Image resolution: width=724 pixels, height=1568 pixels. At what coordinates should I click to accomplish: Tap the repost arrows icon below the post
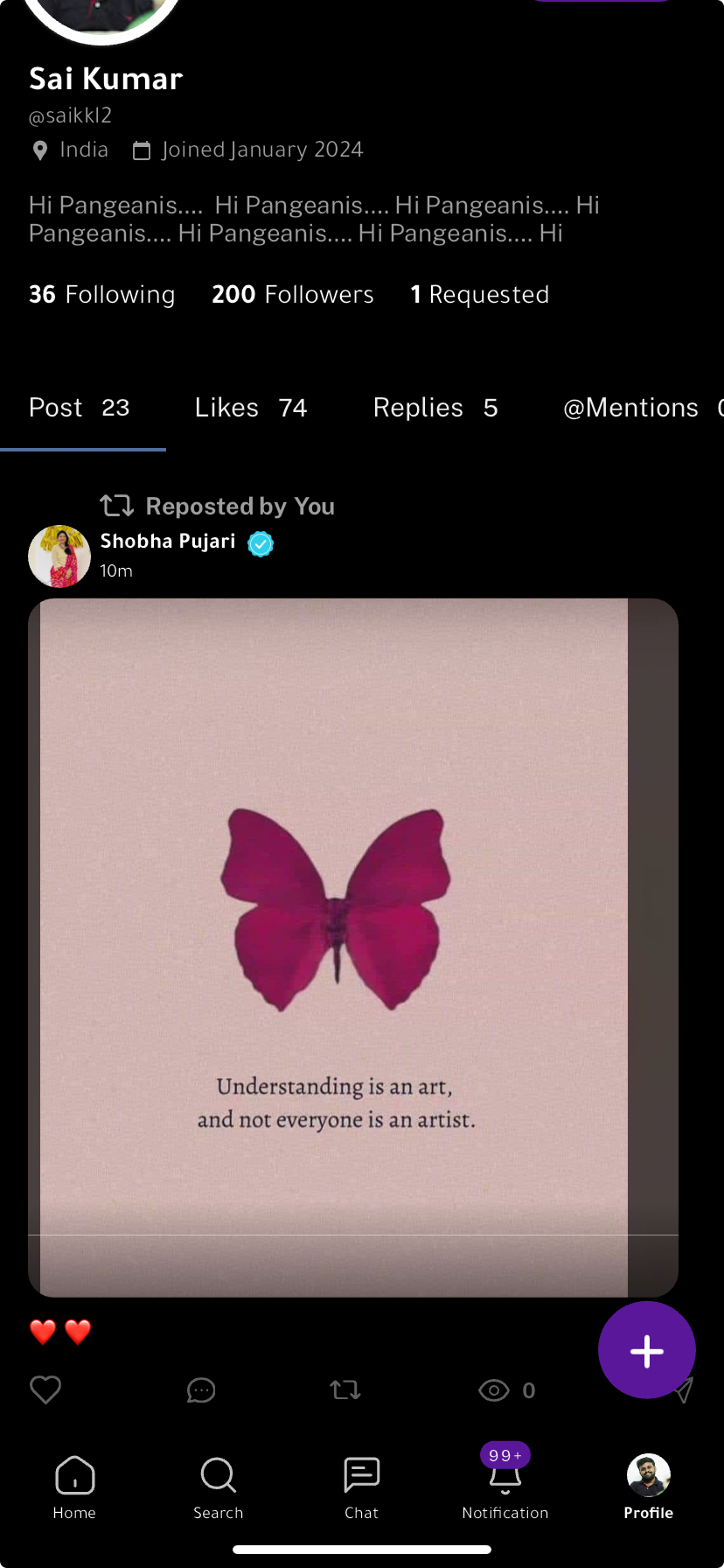point(345,1389)
